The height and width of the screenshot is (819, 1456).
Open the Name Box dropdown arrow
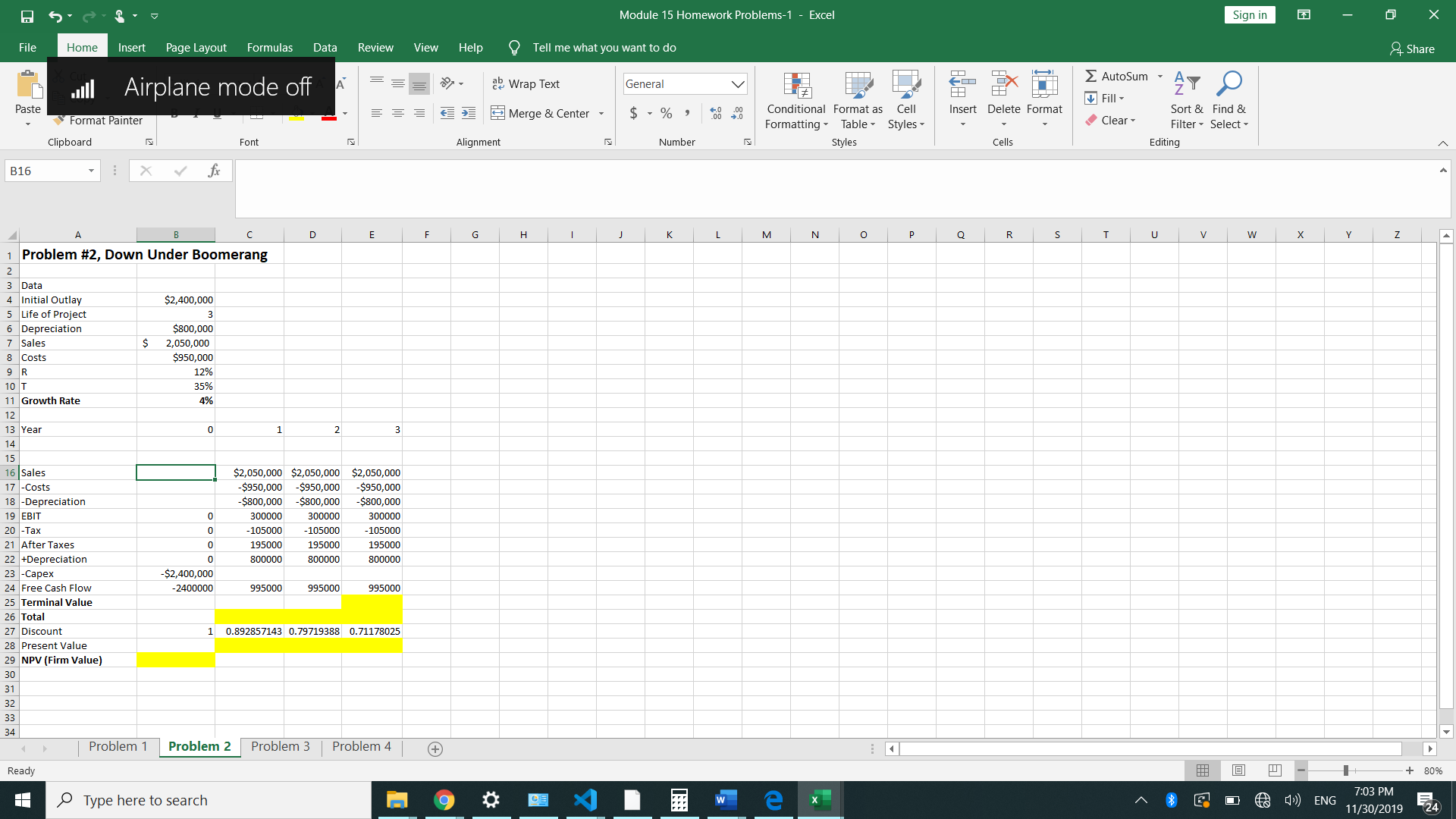coord(91,171)
